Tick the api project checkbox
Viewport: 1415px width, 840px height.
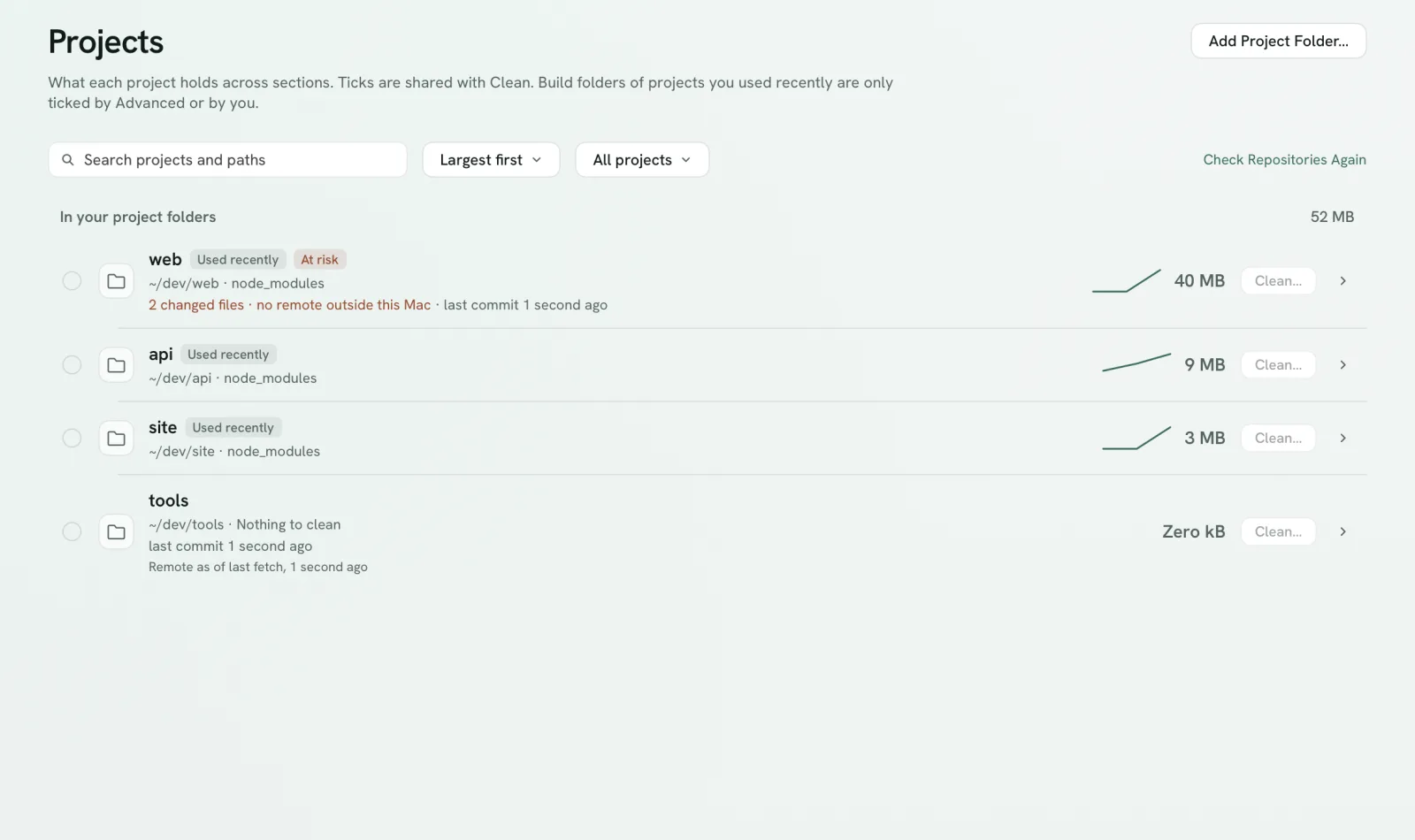click(x=72, y=365)
